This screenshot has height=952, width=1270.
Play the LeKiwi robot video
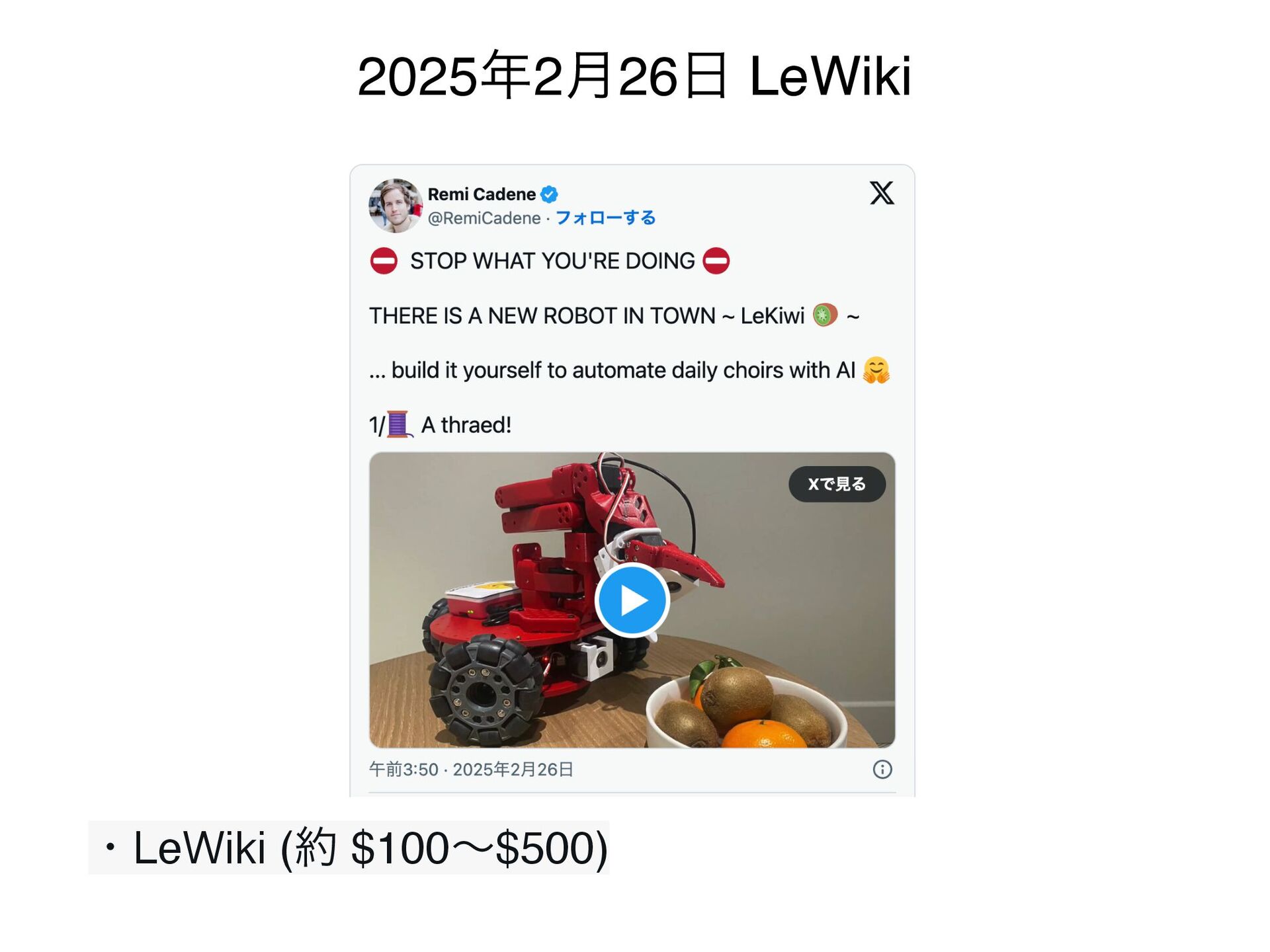632,600
